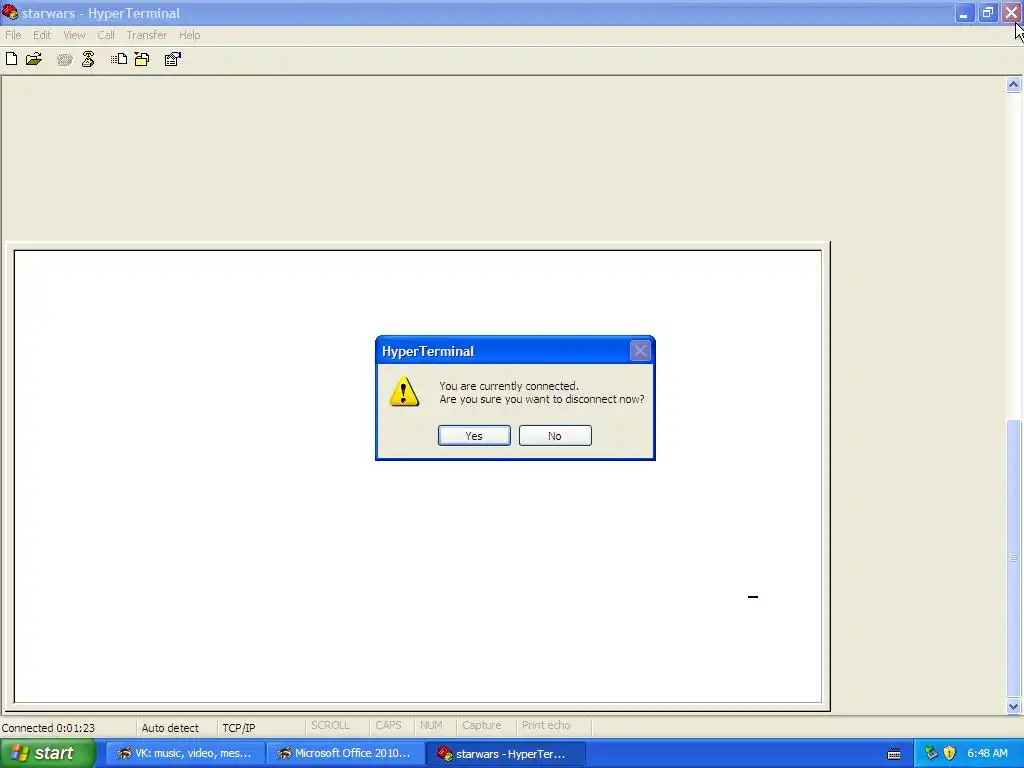Click the Capture status indicator
Screen dimensions: 1024x768
(481, 726)
